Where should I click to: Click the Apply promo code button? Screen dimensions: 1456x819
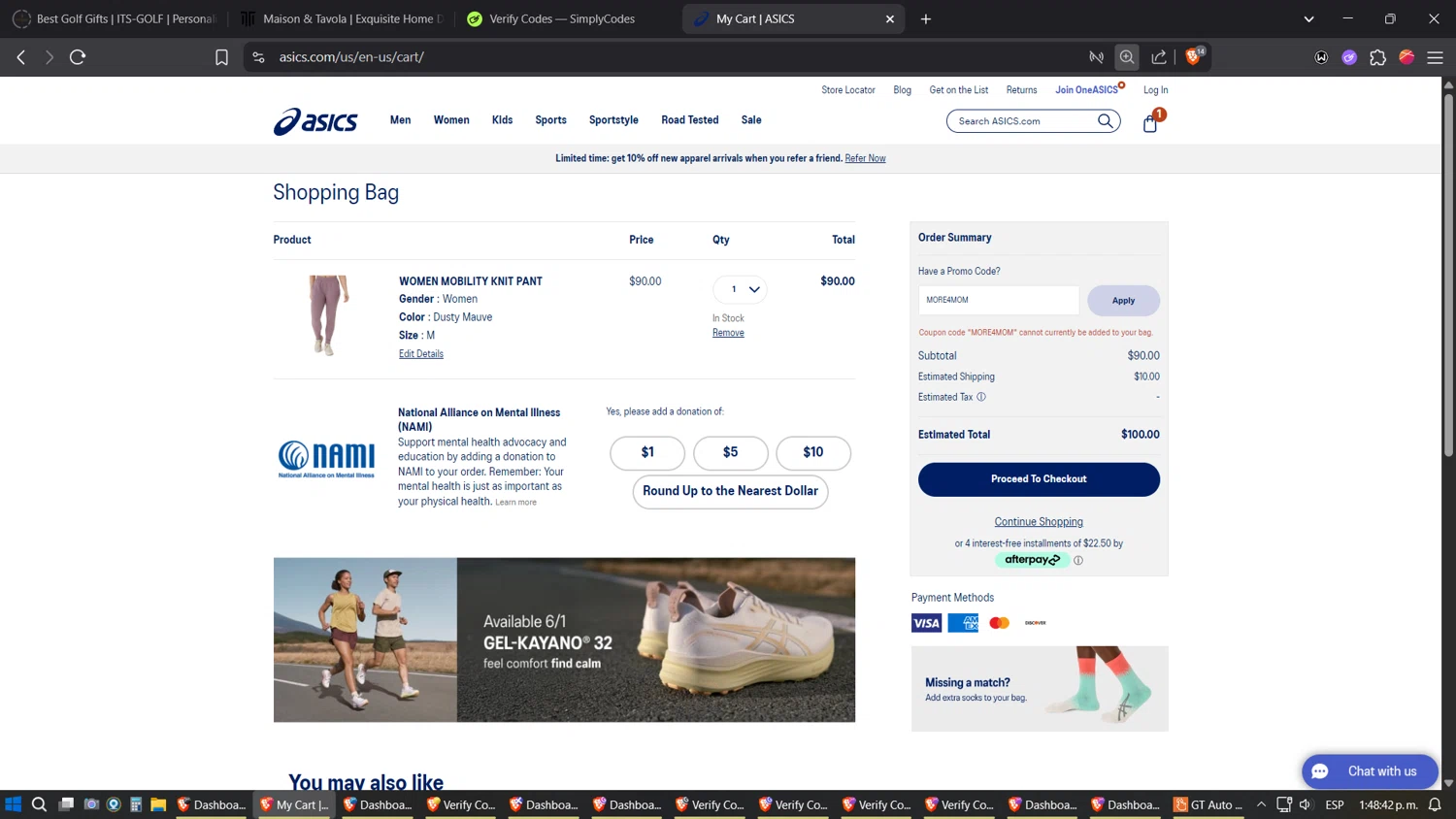[x=1123, y=301]
